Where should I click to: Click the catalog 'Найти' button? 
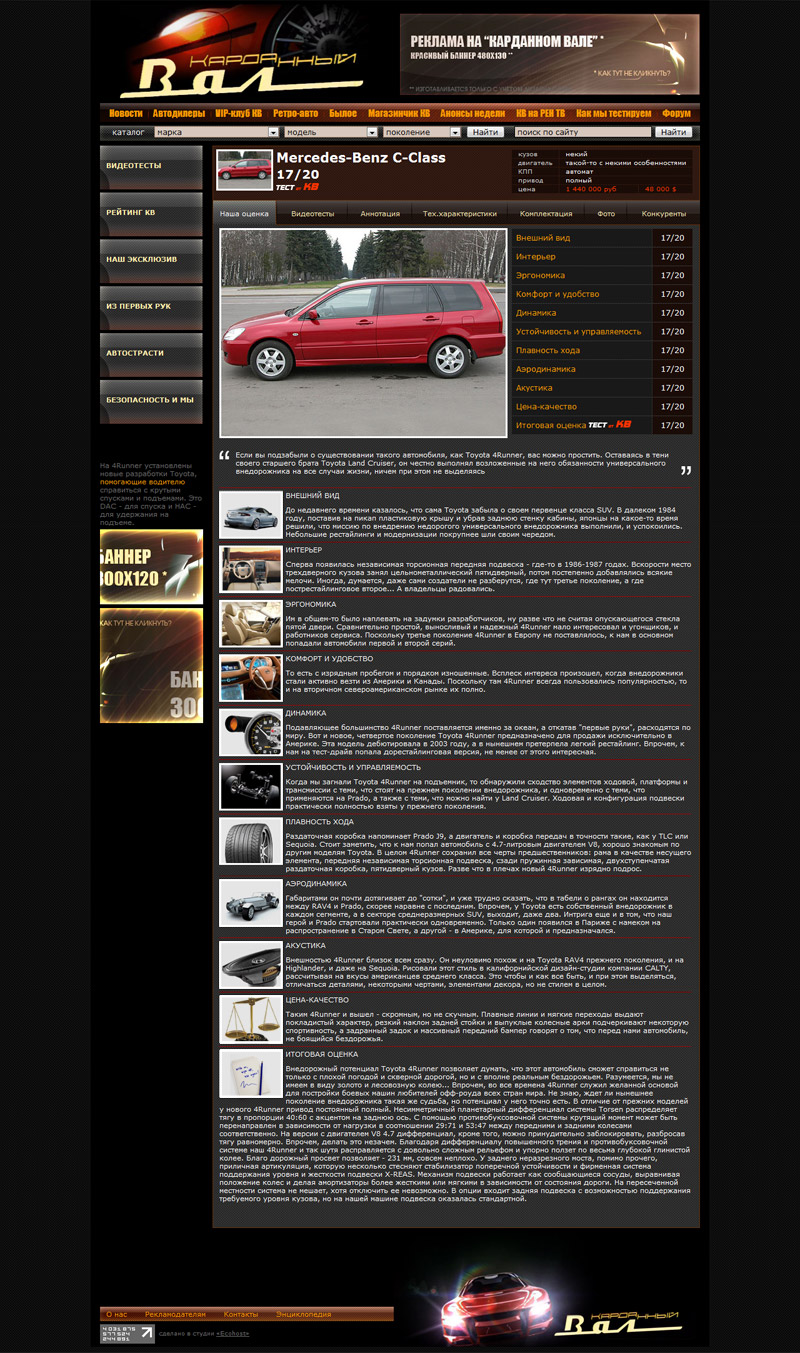point(485,132)
